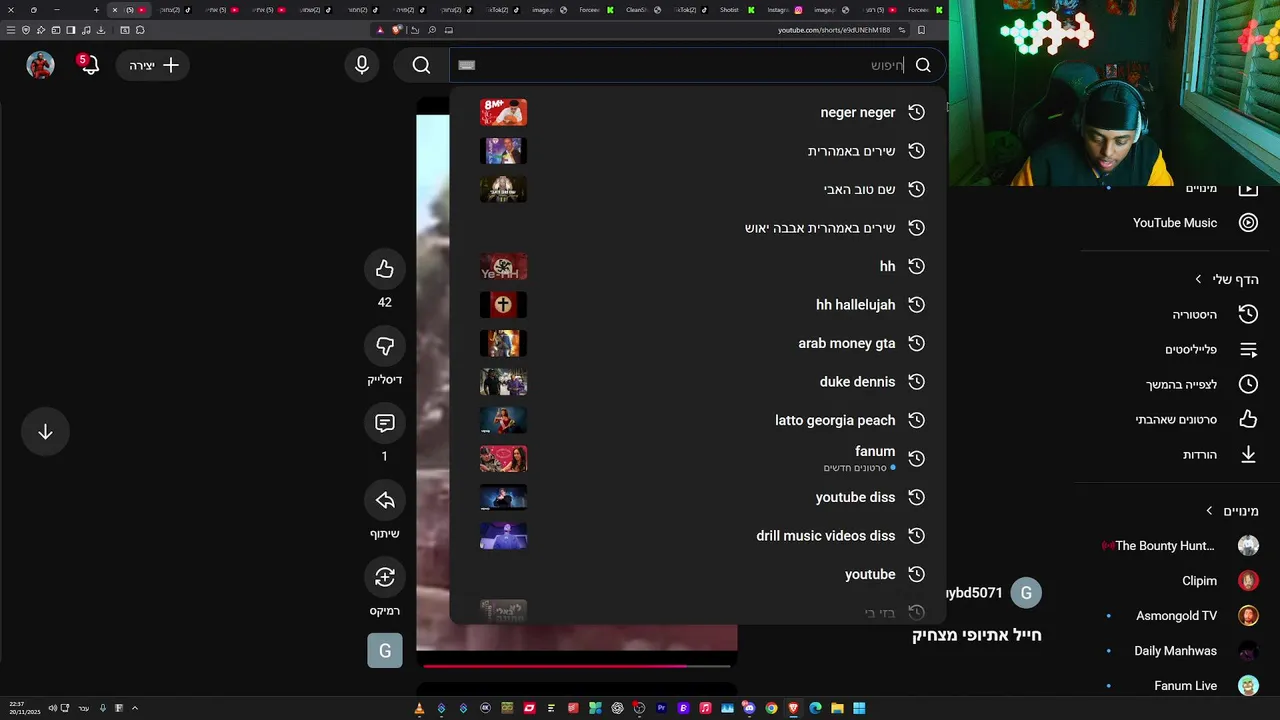
Task: Click the short title חייל אתיופי מצחיק
Action: pos(977,635)
